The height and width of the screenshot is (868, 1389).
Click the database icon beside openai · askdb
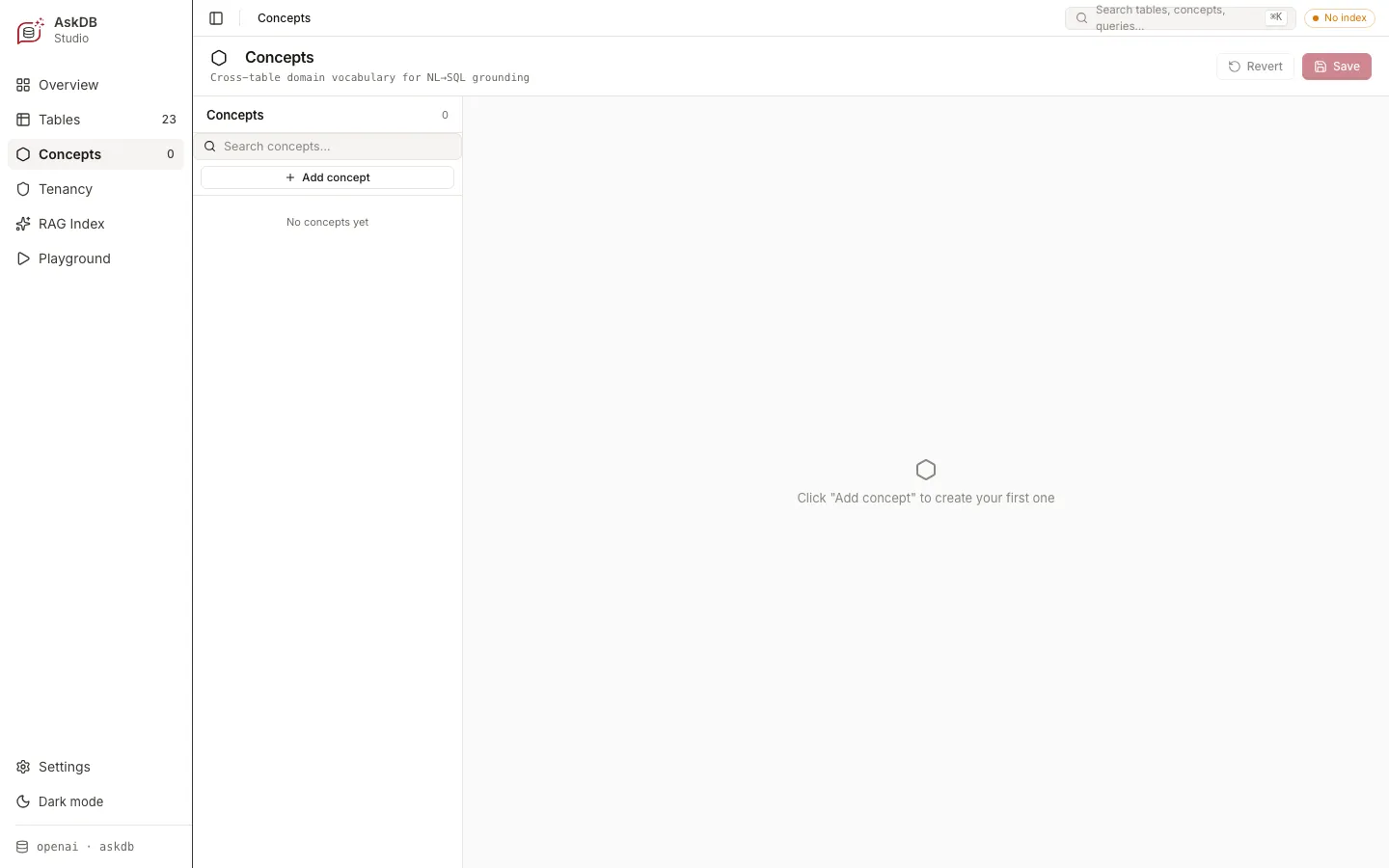pos(22,847)
